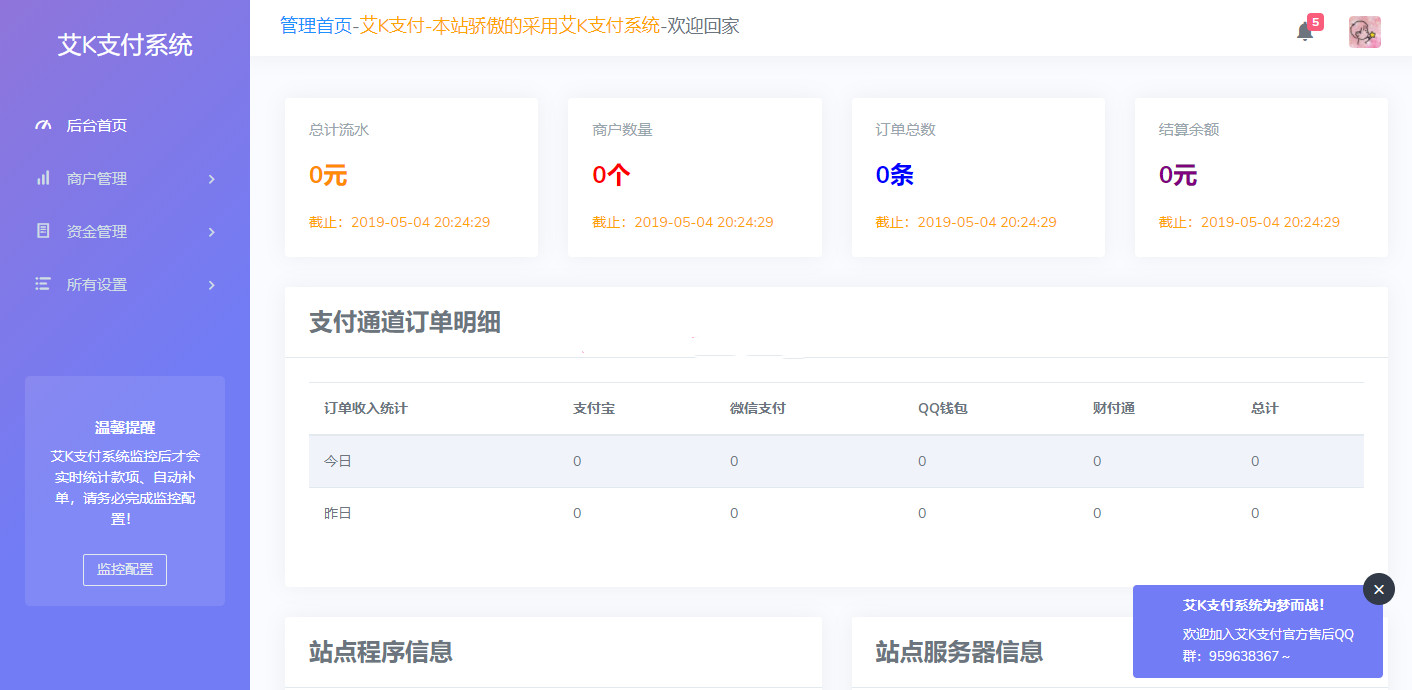The height and width of the screenshot is (690, 1412).
Task: Click the 艾K支付系统 logo title
Action: pyautogui.click(x=124, y=45)
